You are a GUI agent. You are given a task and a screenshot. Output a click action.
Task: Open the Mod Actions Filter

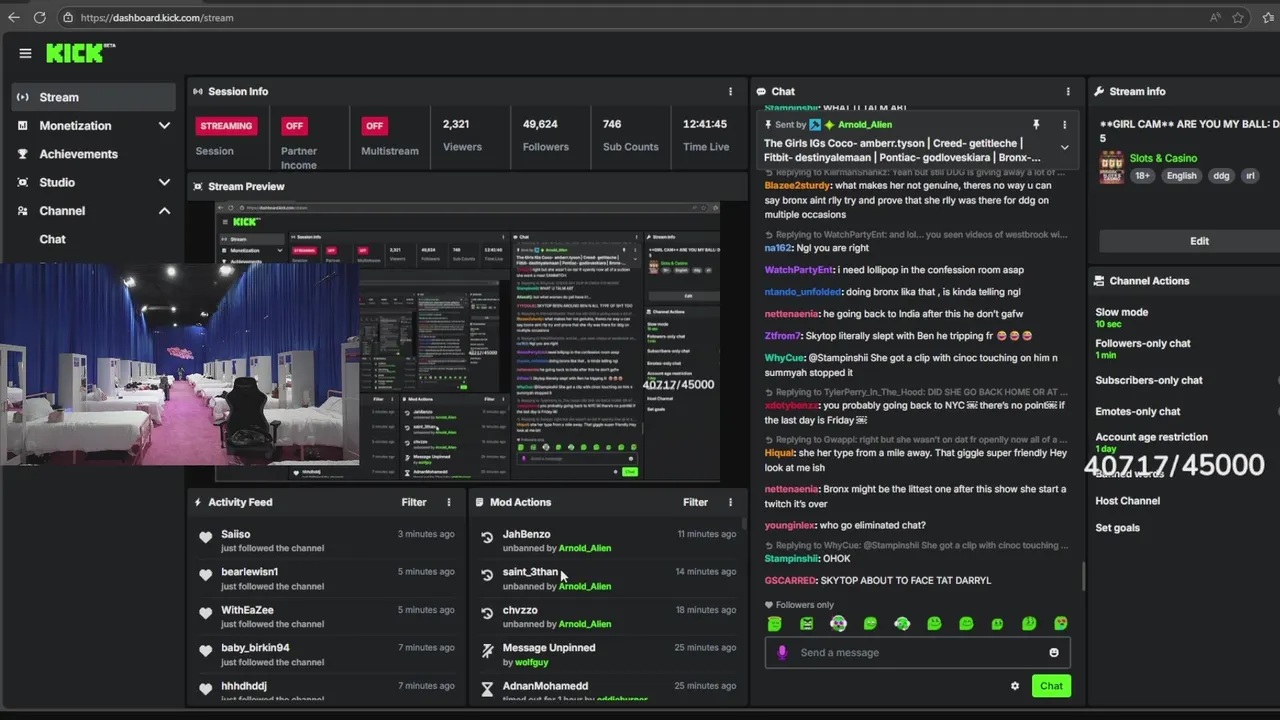(x=695, y=502)
